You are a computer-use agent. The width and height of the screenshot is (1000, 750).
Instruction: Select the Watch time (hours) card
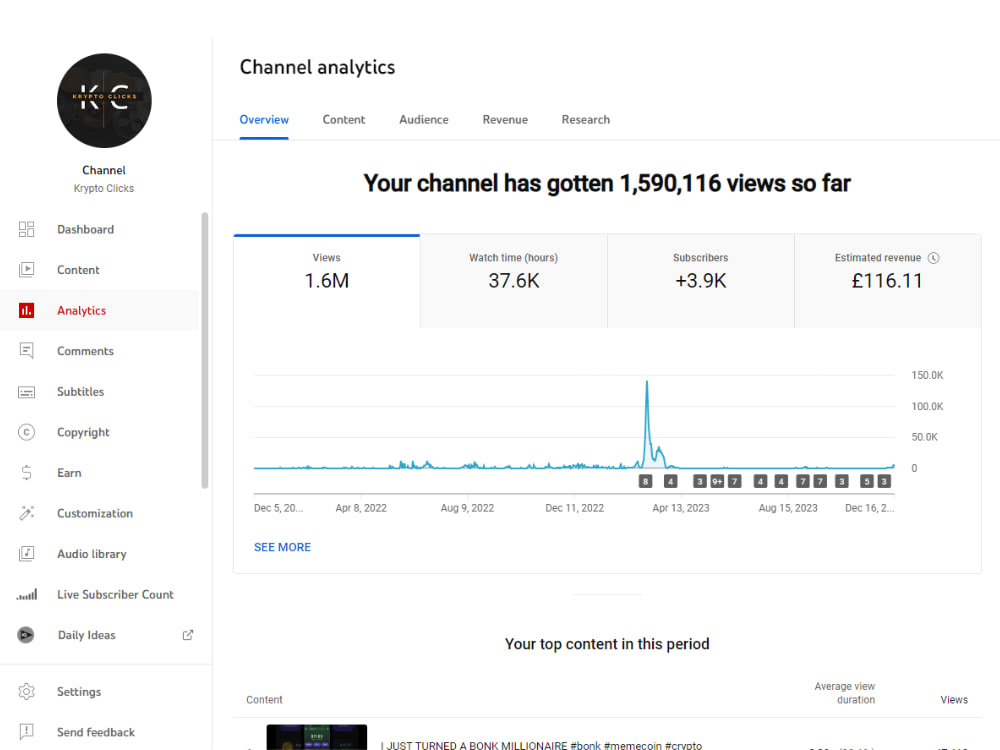coord(513,281)
